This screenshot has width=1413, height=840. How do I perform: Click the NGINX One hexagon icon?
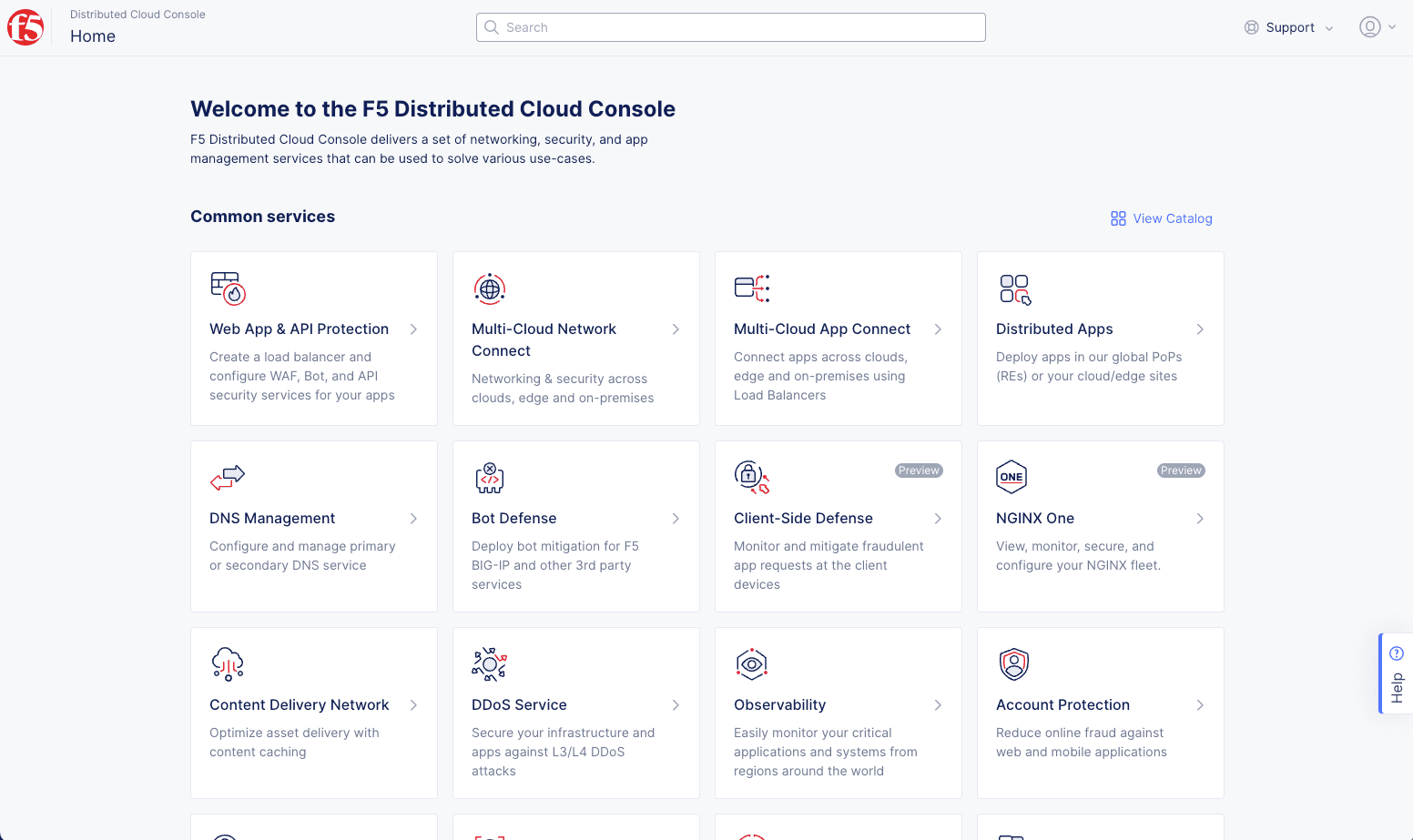point(1011,477)
